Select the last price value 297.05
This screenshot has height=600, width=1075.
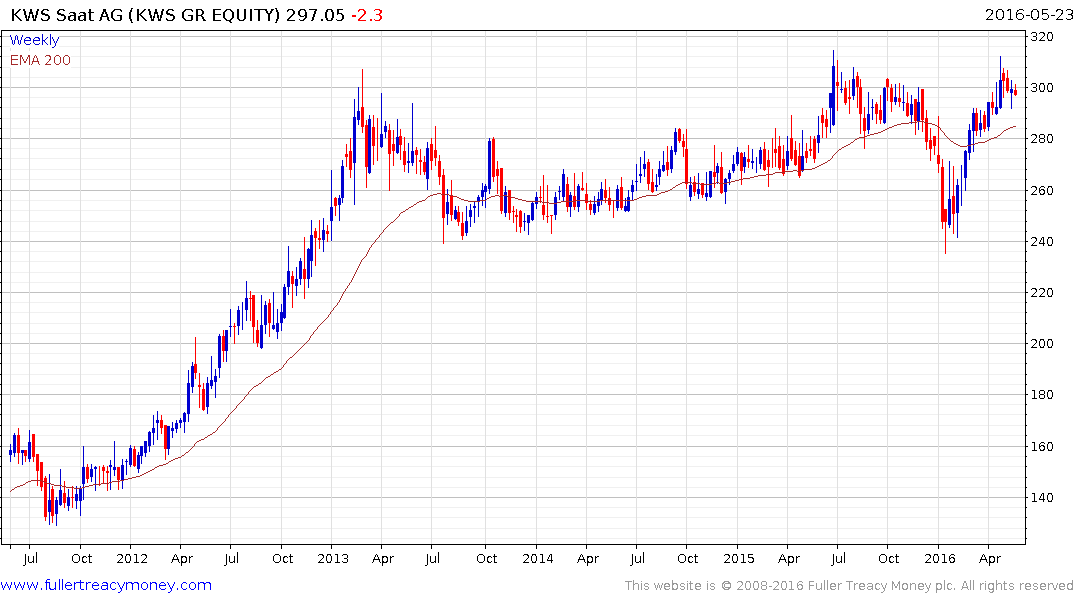pos(315,15)
